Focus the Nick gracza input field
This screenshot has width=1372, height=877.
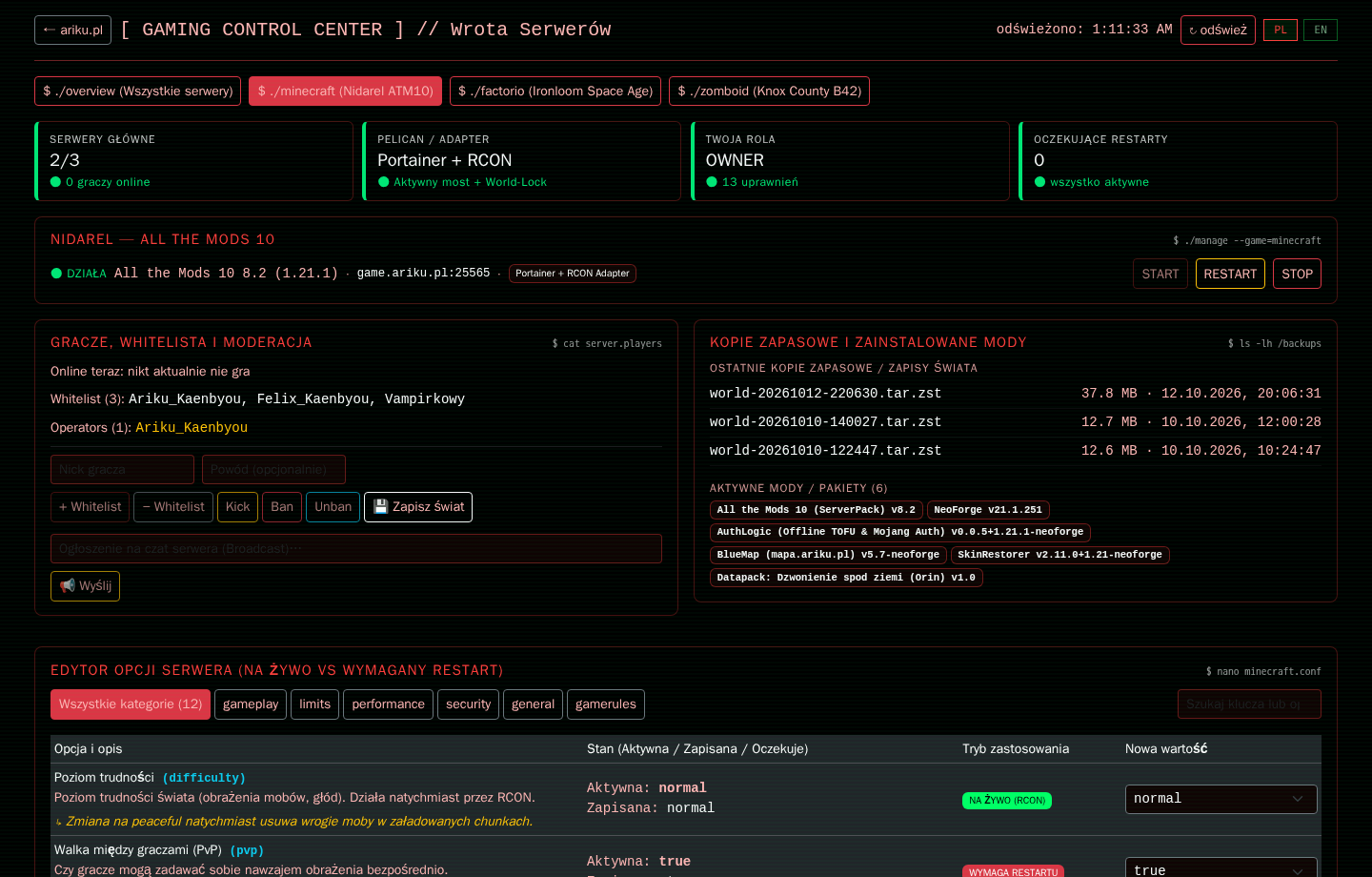(x=122, y=470)
